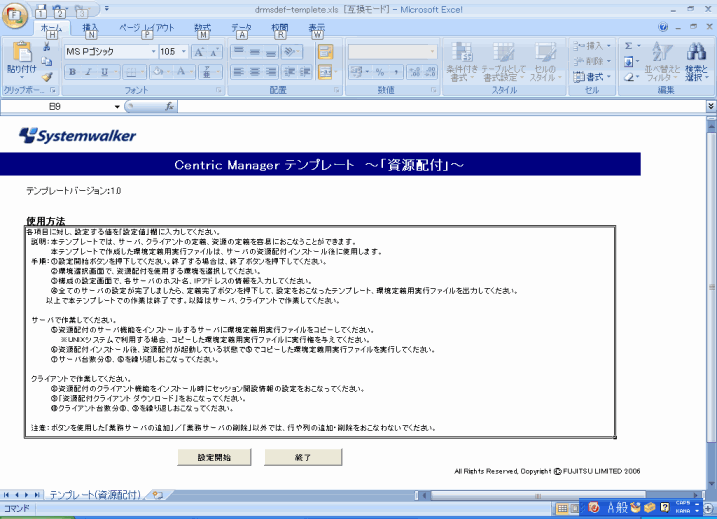
Task: Open 並べ替えとフィルタ sort and filter
Action: 663,62
